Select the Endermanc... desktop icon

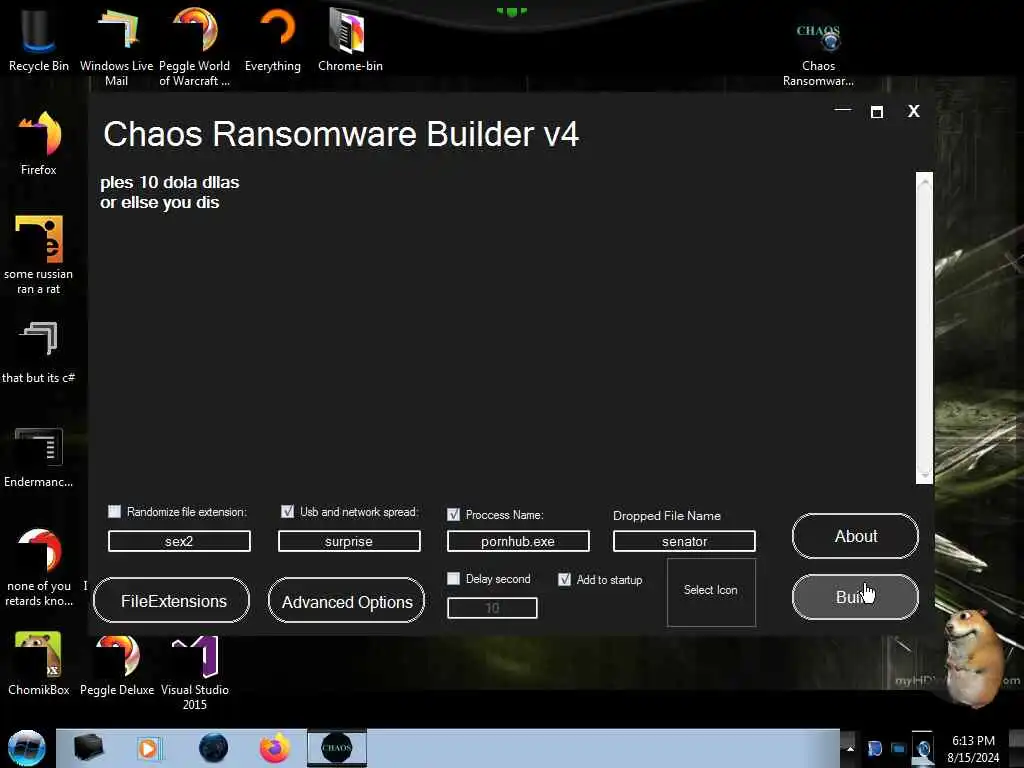pos(39,457)
